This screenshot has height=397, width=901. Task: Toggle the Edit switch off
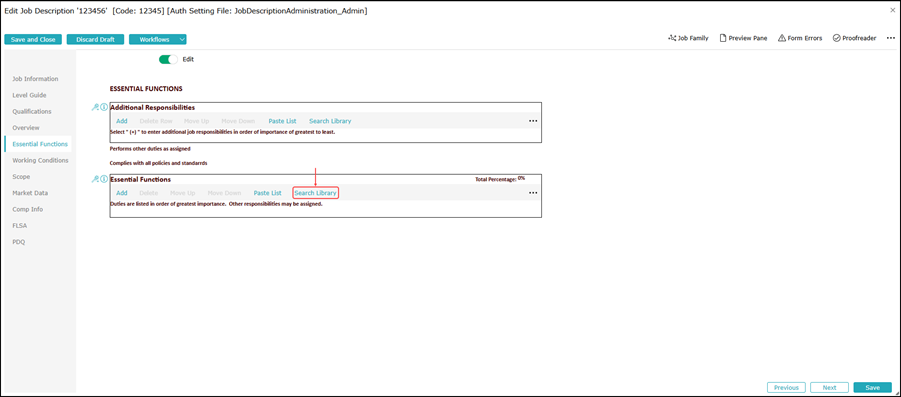point(168,59)
